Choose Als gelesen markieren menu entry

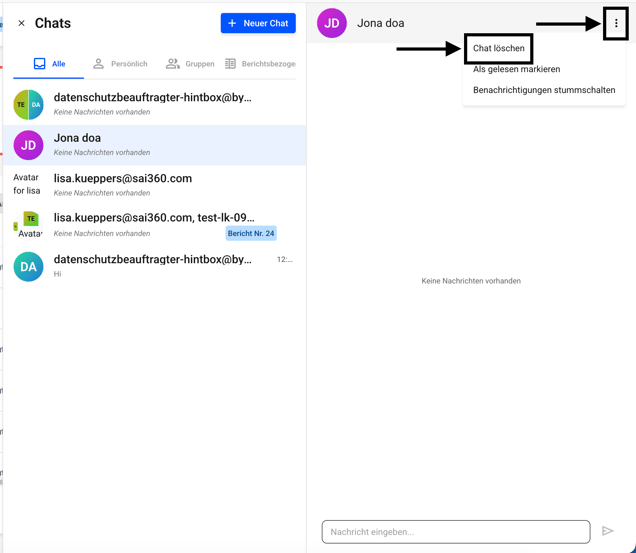pyautogui.click(x=516, y=69)
